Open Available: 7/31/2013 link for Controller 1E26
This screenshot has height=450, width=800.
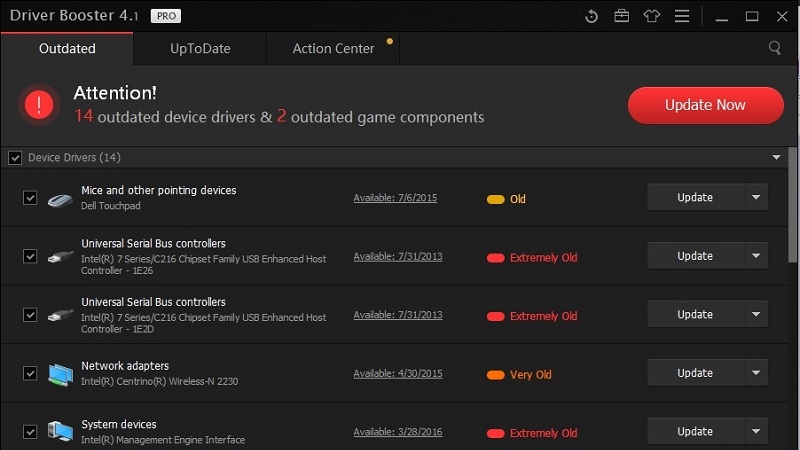398,257
